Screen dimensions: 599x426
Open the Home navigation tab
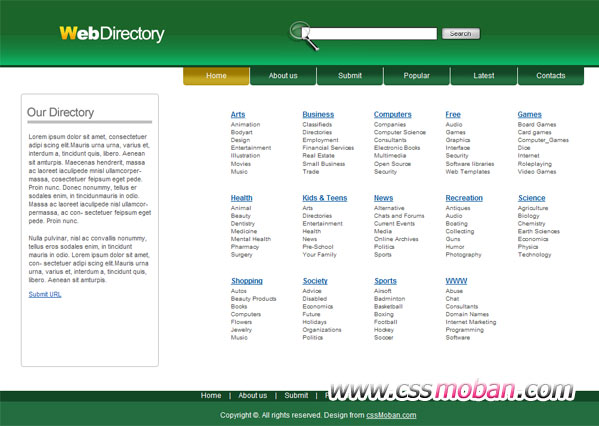tap(216, 76)
